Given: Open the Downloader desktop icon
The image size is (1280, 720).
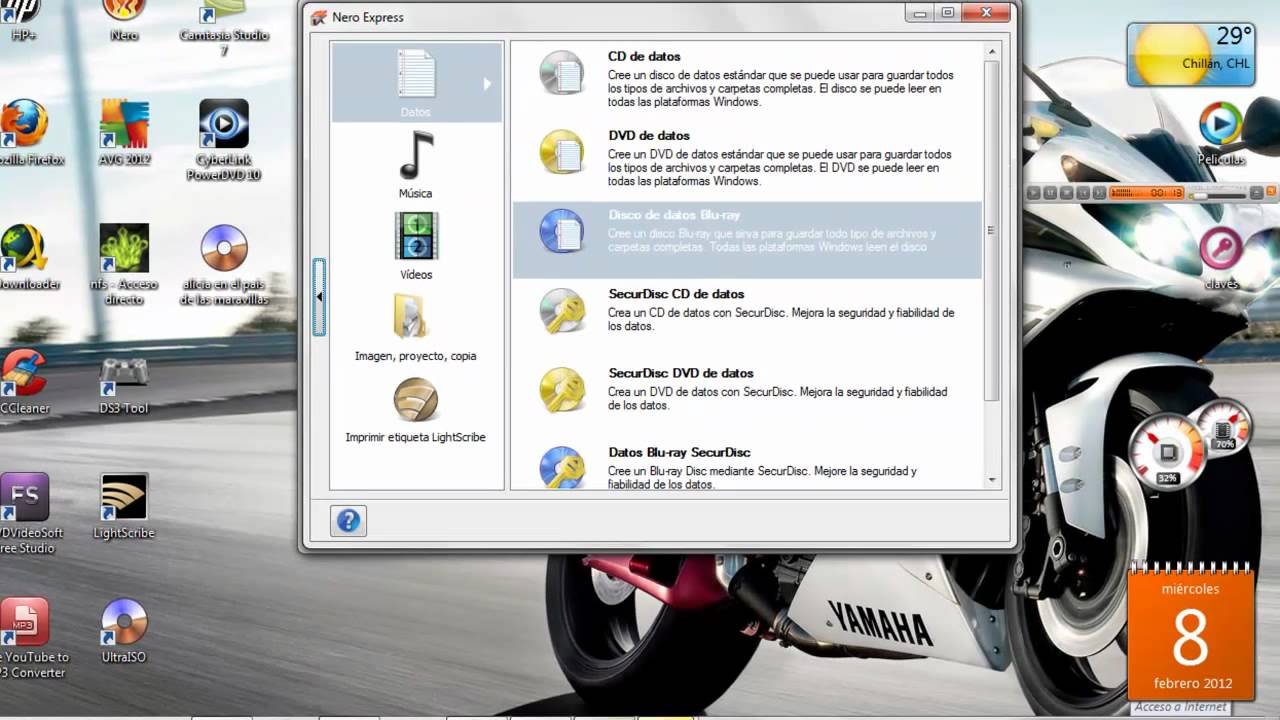Looking at the screenshot, I should click(x=26, y=257).
